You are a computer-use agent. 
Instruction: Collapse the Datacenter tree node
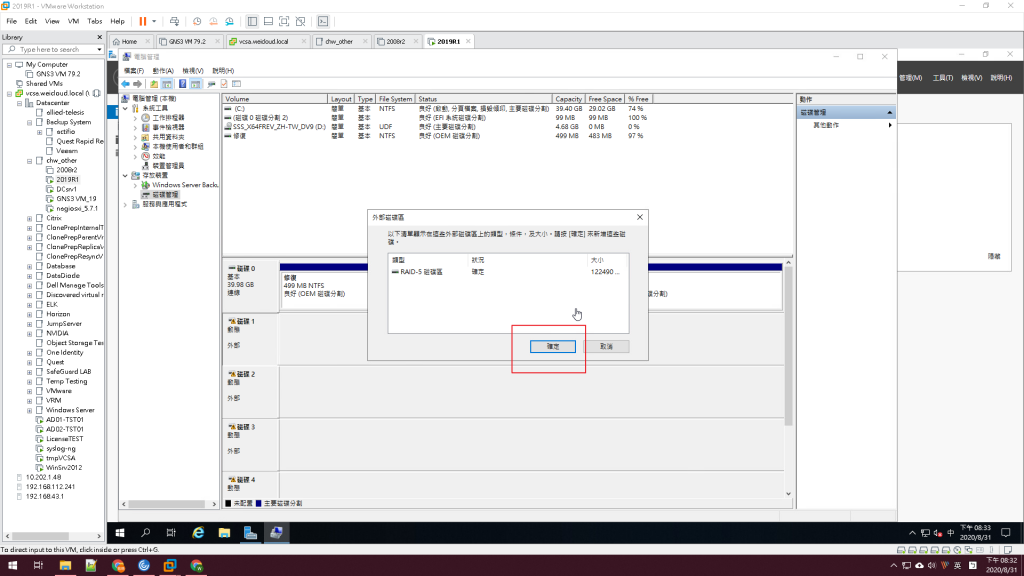coord(20,103)
